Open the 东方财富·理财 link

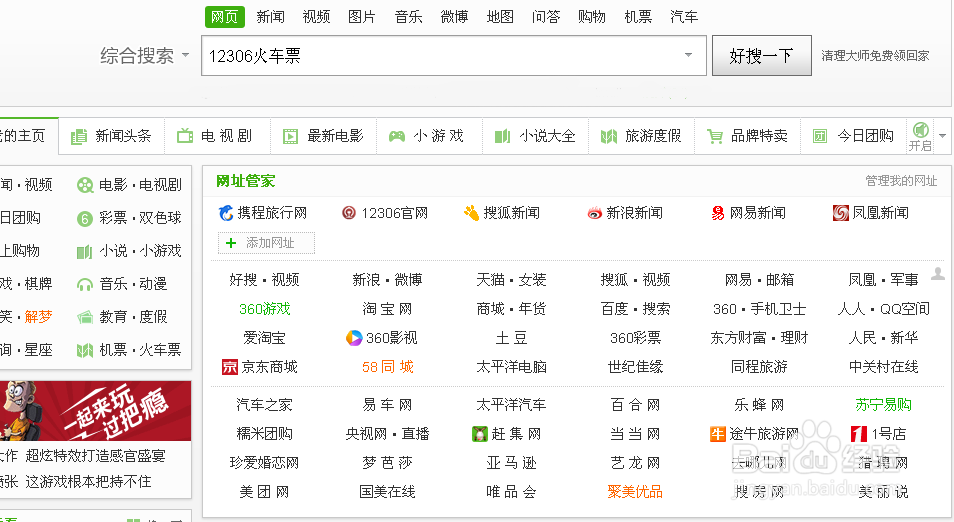(759, 338)
